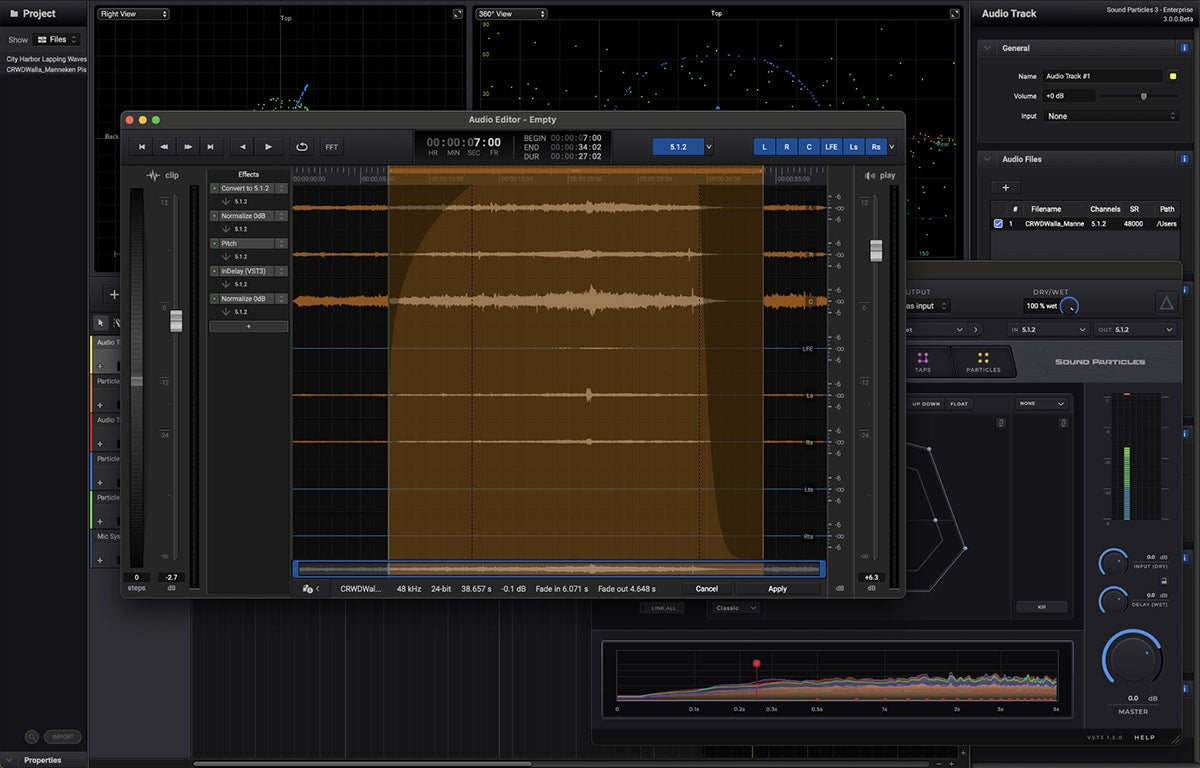
Task: Click the clip dB value field -2.7
Action: click(171, 577)
